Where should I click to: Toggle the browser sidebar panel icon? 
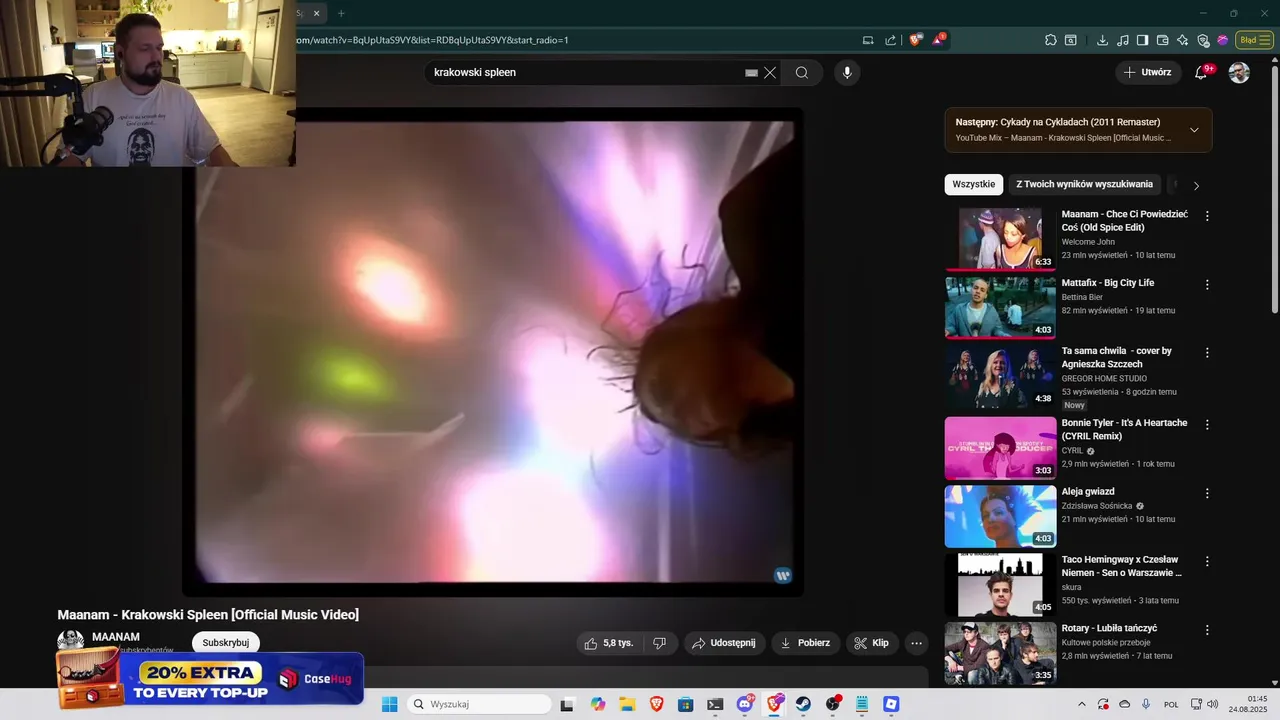point(1142,40)
